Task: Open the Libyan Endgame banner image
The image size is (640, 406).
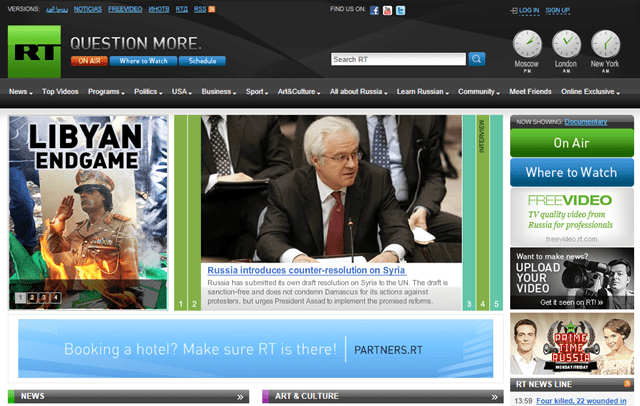Action: click(88, 212)
